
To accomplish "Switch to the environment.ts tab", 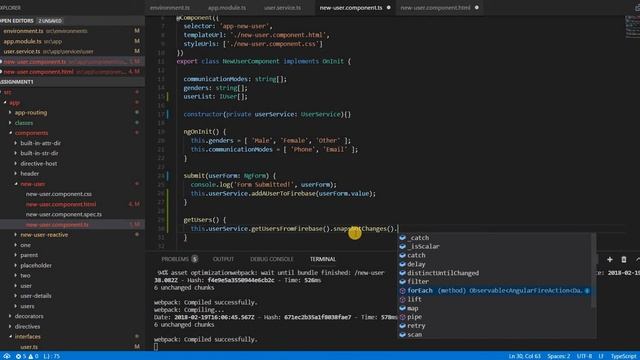I will coord(169,7).
